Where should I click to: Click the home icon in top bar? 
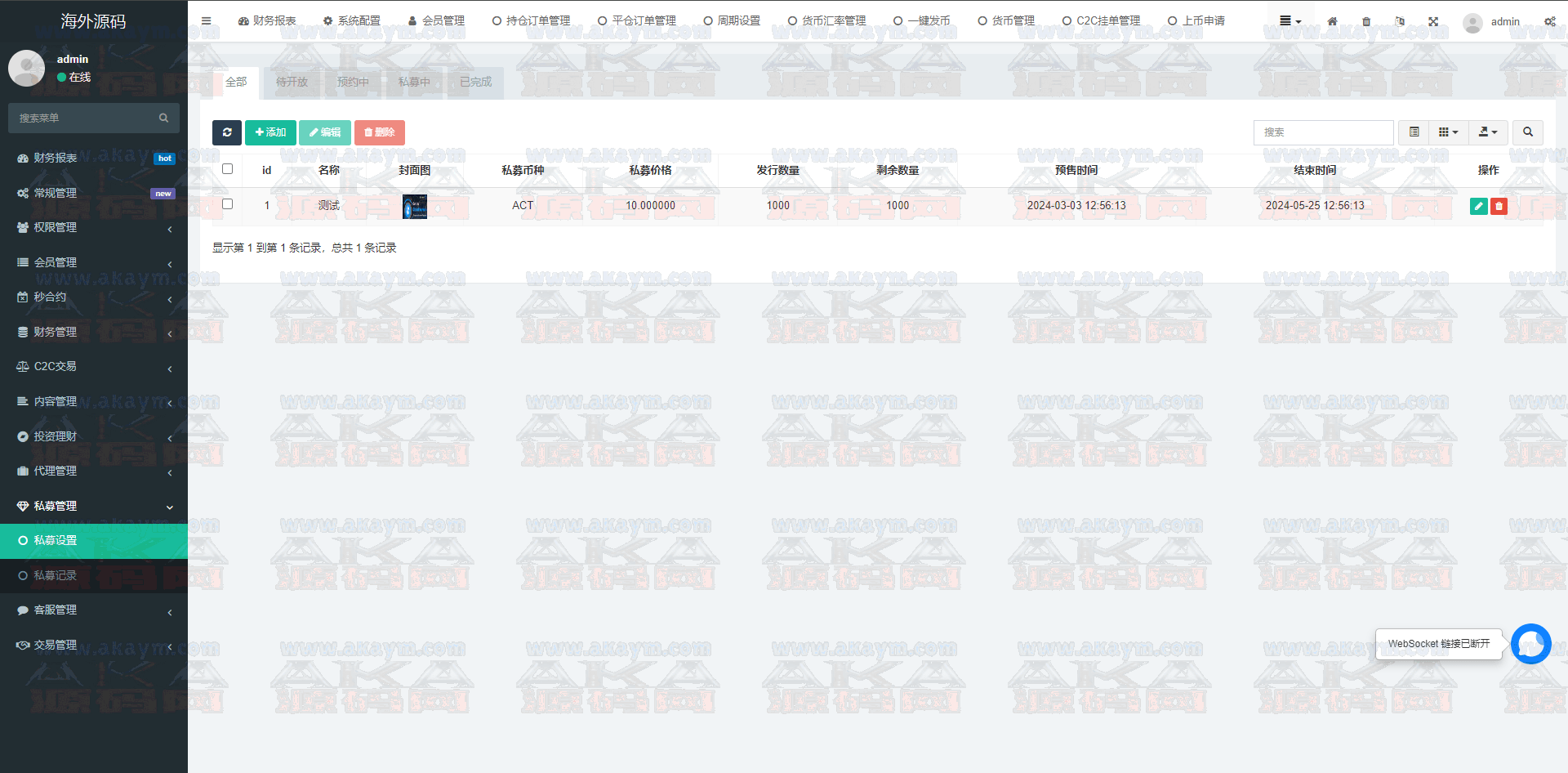pyautogui.click(x=1332, y=21)
